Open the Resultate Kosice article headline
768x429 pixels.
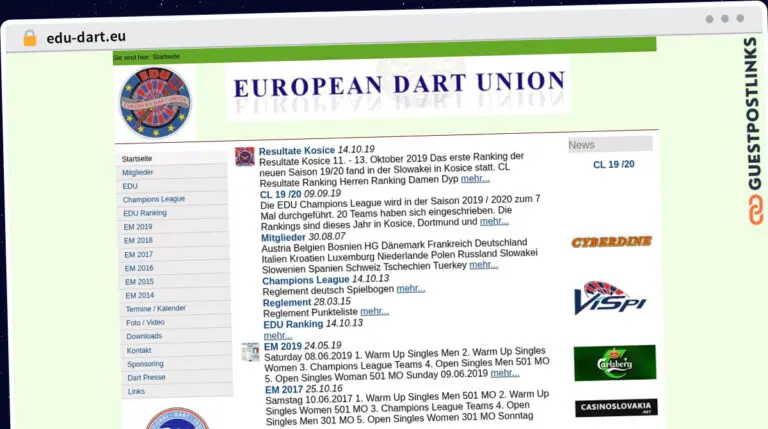point(297,151)
